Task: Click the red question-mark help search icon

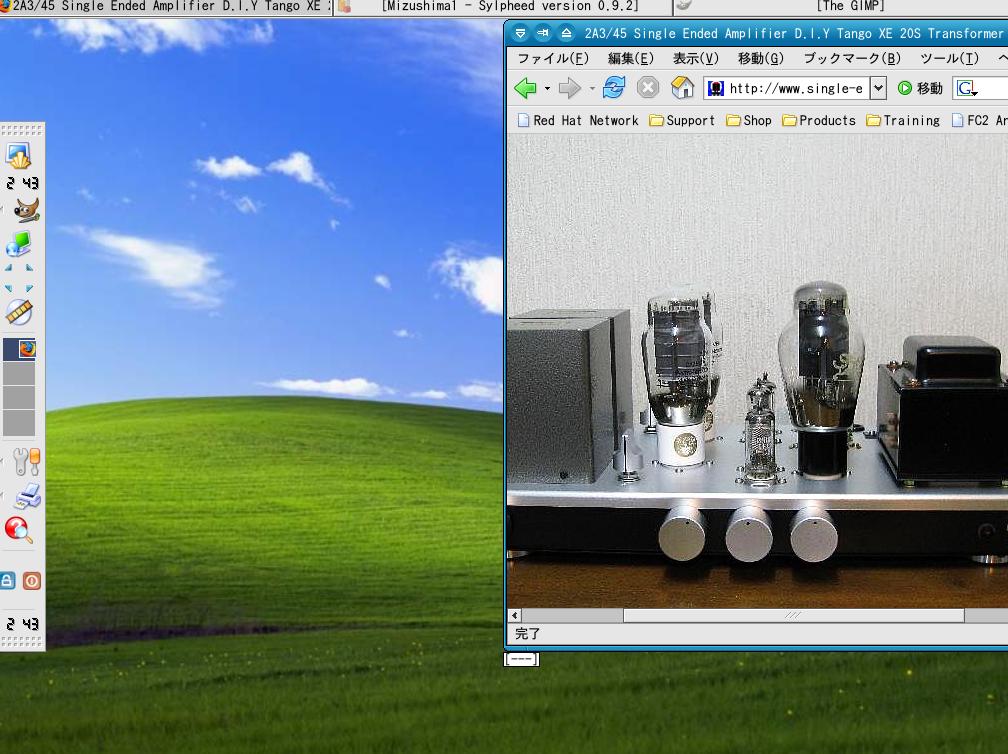Action: click(x=19, y=529)
